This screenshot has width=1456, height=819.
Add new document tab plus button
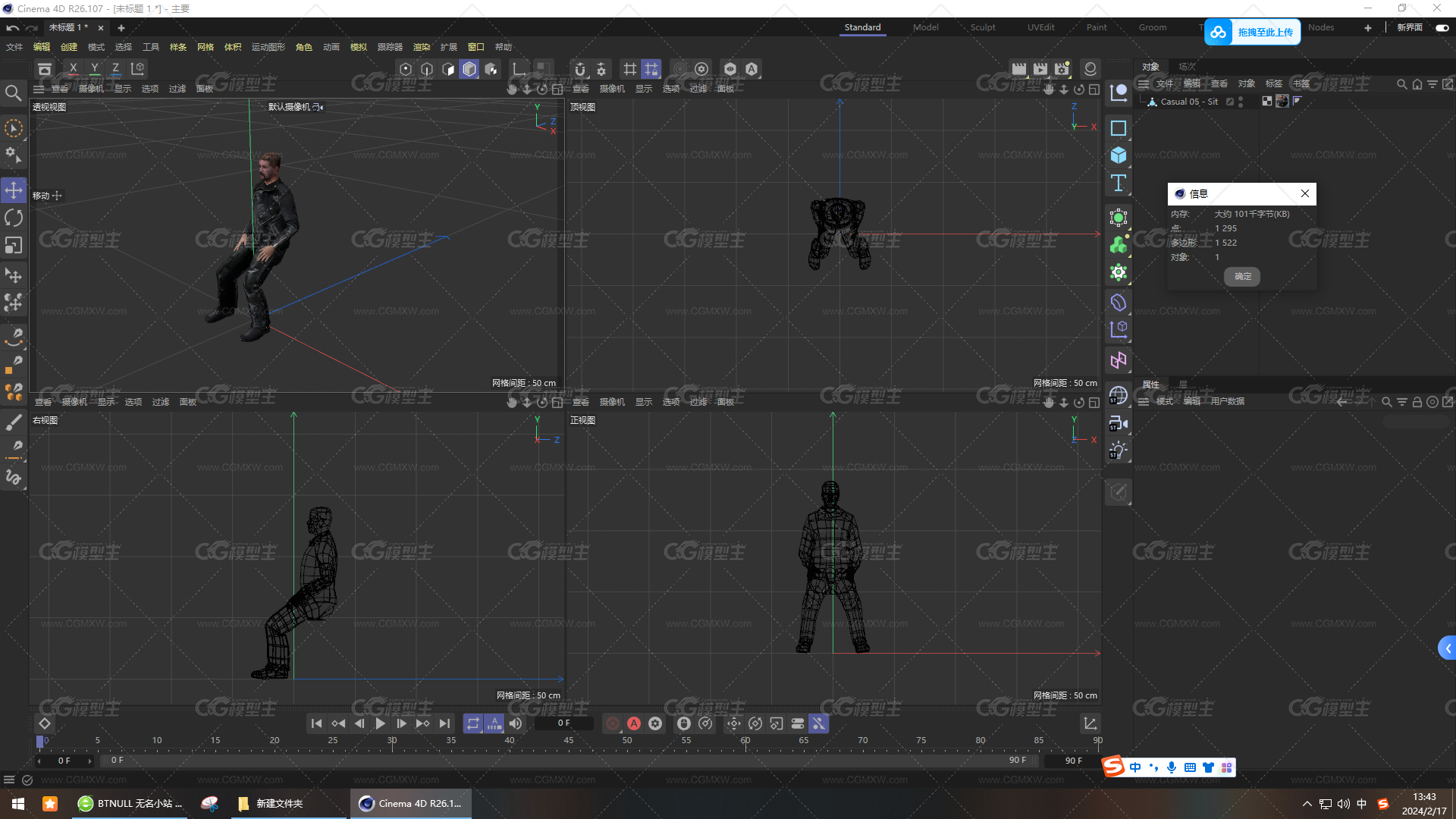[121, 28]
